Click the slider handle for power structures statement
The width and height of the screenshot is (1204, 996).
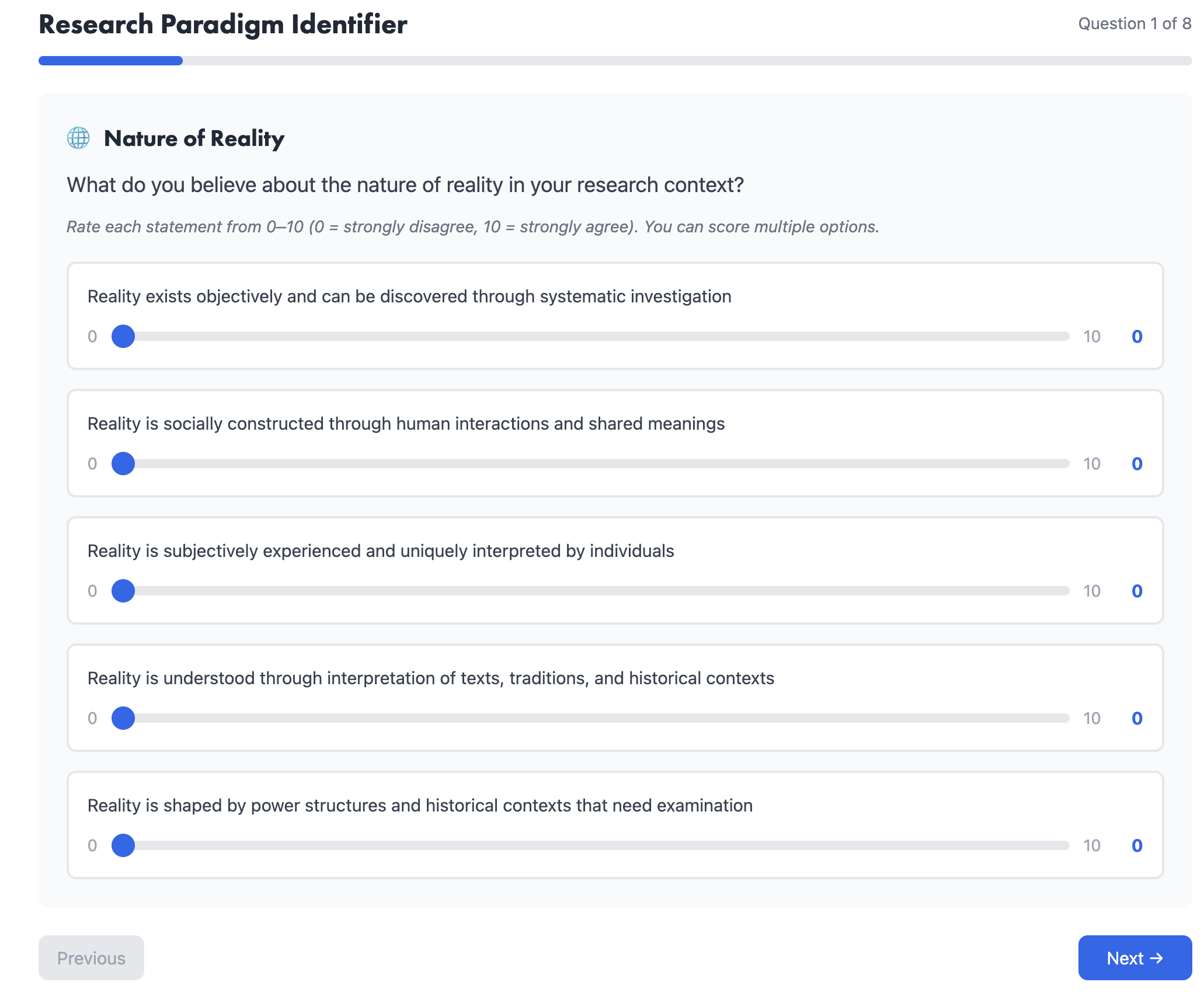tap(123, 845)
